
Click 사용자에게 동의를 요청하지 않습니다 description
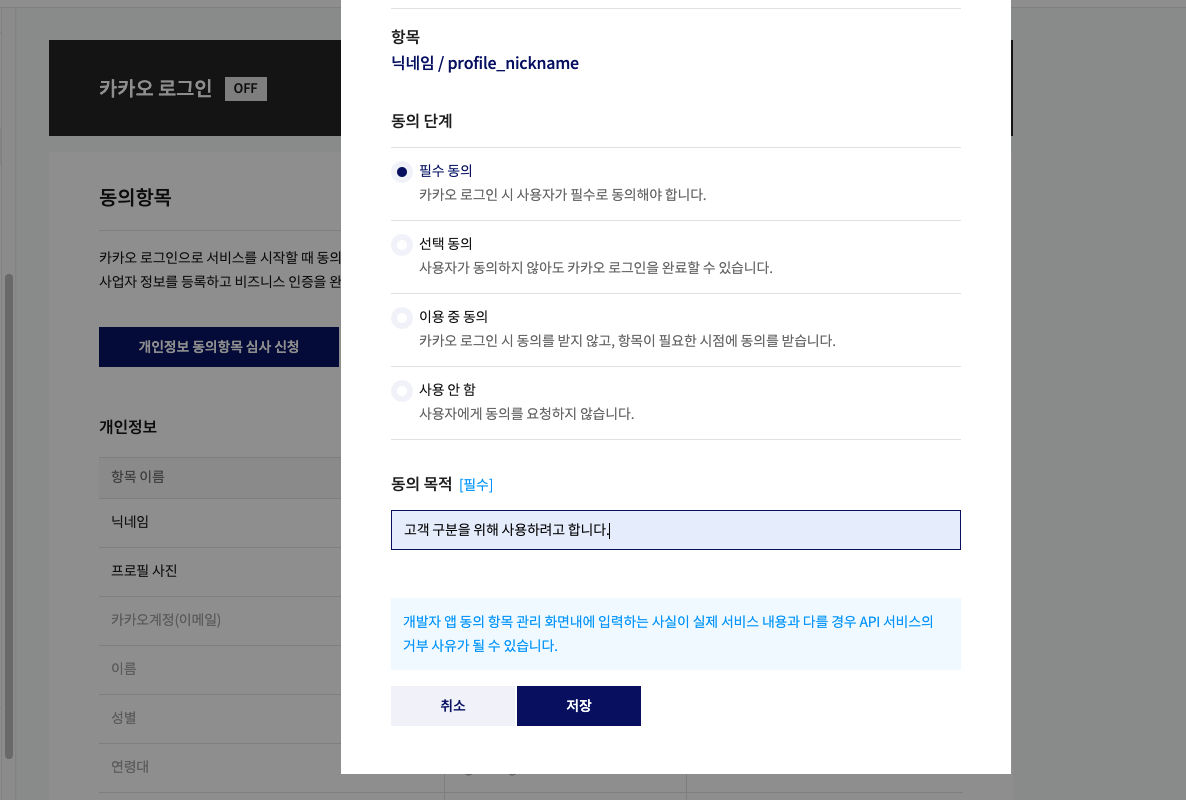526,414
